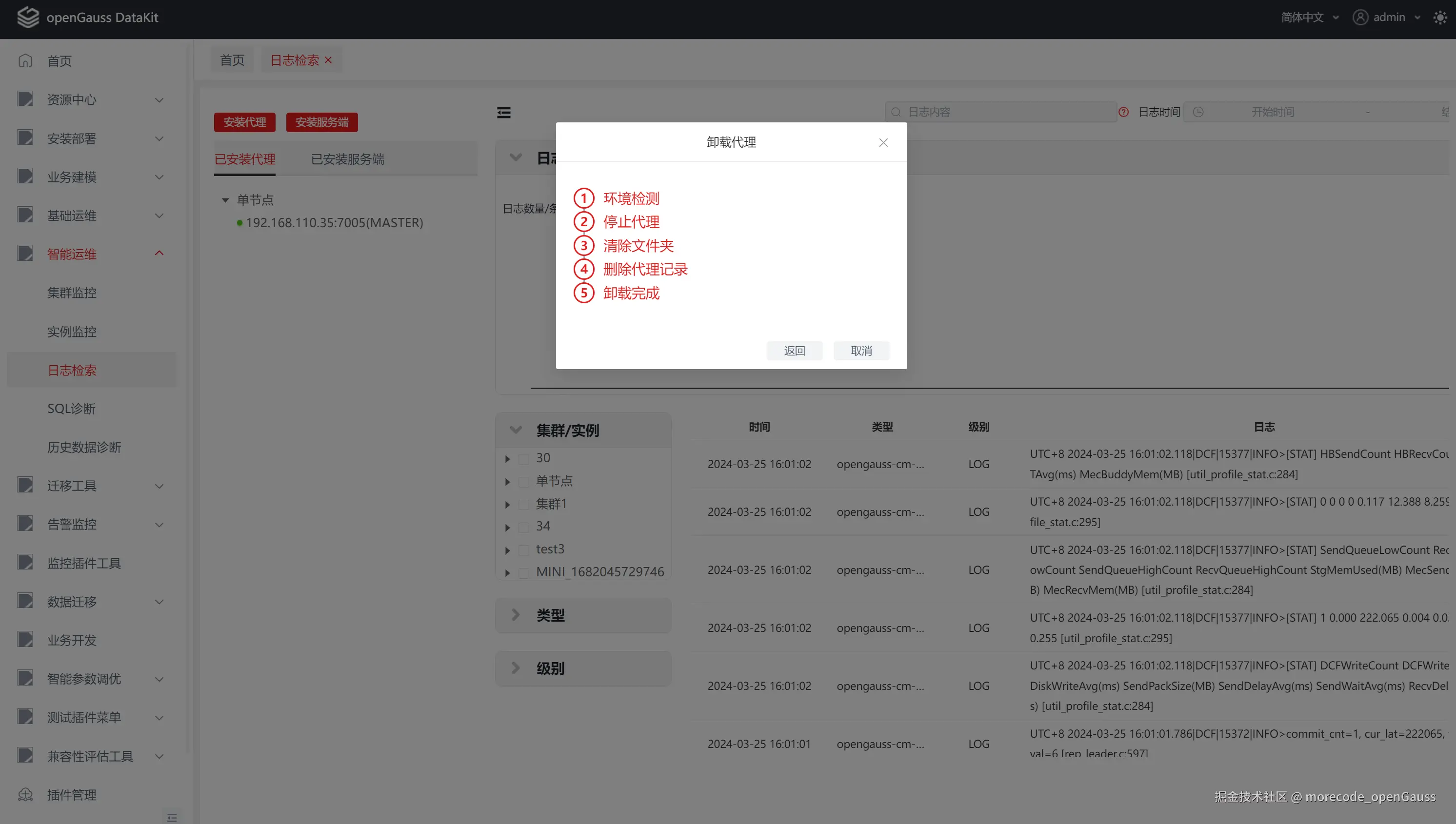Close the 日志检索 tab with its X
The width and height of the screenshot is (1456, 824).
pyautogui.click(x=328, y=60)
